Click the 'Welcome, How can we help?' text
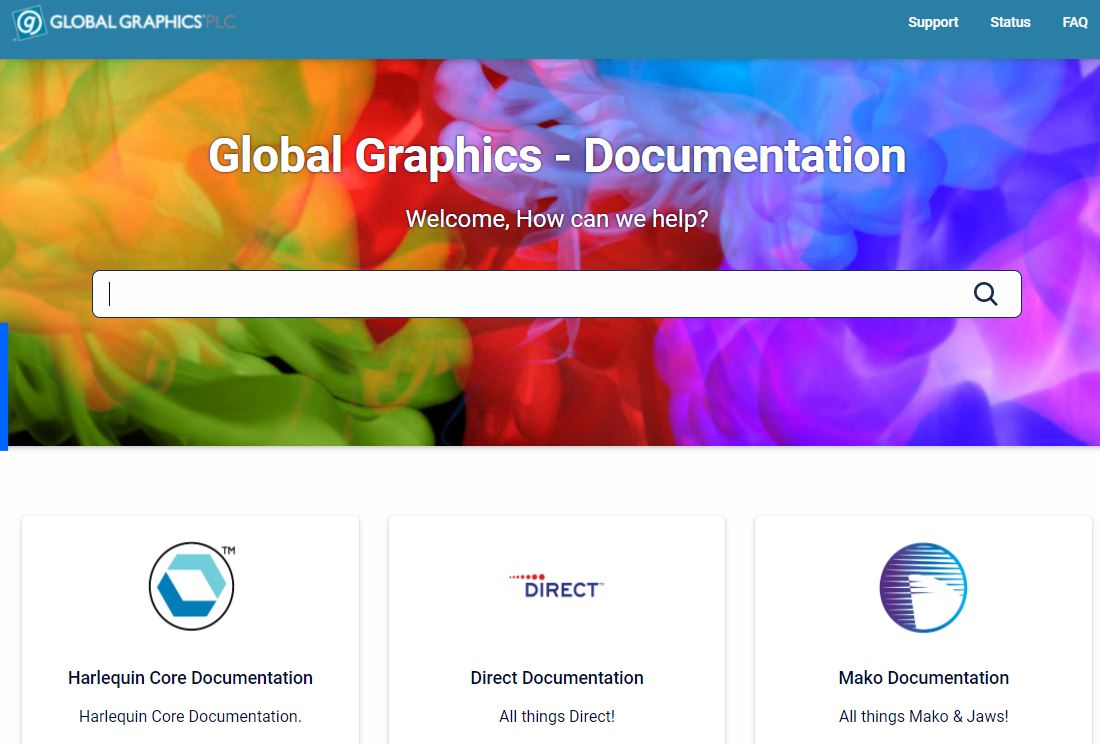Screen dimensions: 1100x744 click(x=557, y=218)
